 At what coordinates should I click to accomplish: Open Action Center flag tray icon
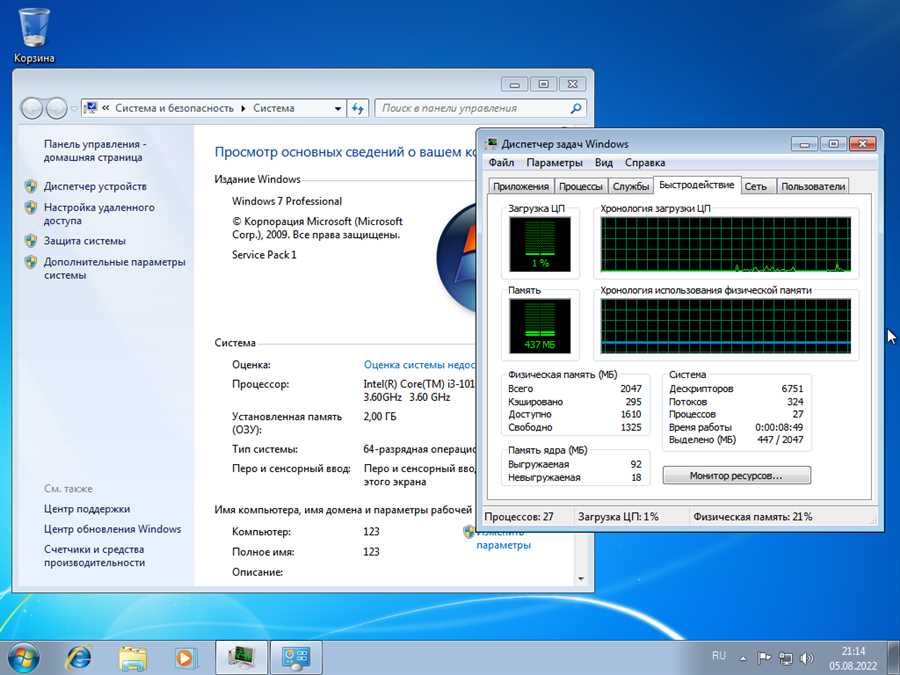click(x=764, y=658)
